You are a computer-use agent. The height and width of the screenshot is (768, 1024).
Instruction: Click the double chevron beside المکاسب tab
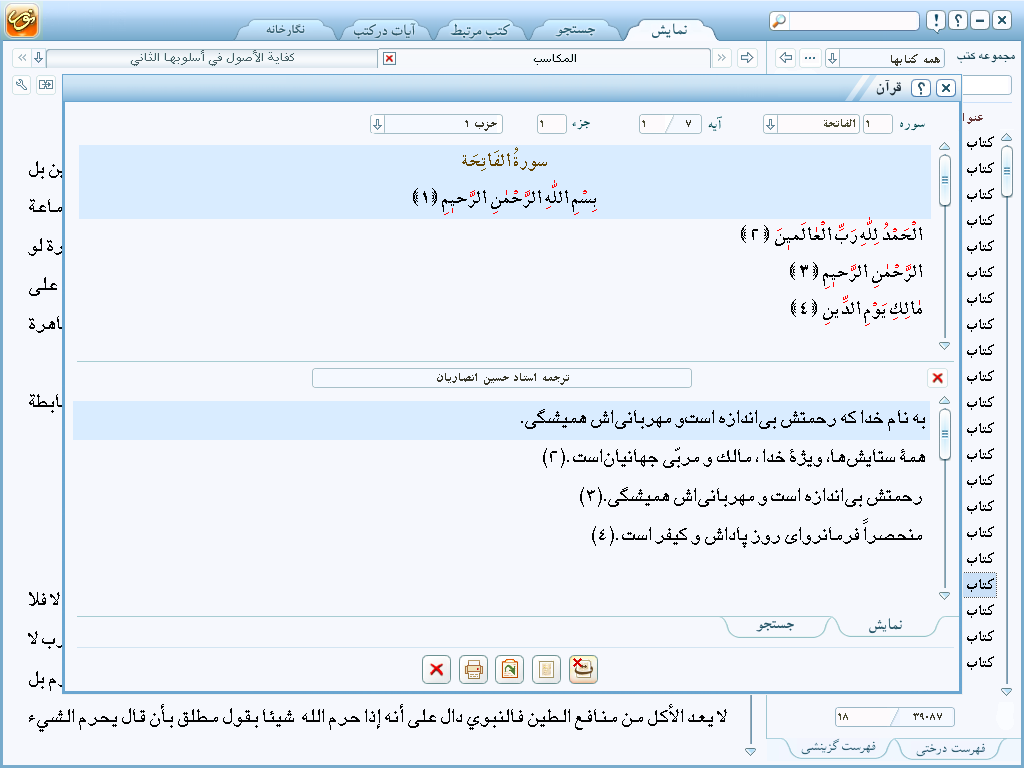pos(722,58)
